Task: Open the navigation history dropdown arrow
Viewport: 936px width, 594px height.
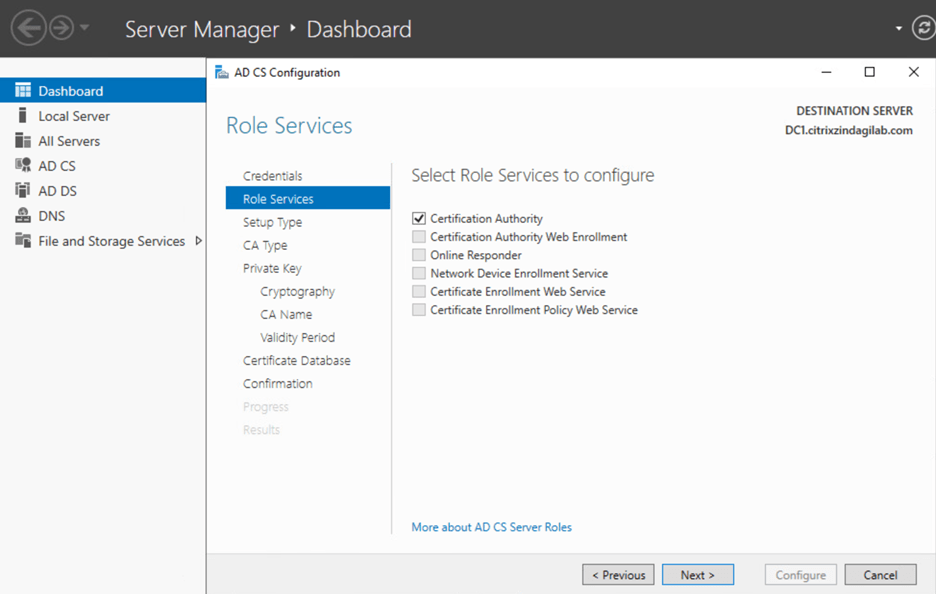Action: click(x=84, y=27)
